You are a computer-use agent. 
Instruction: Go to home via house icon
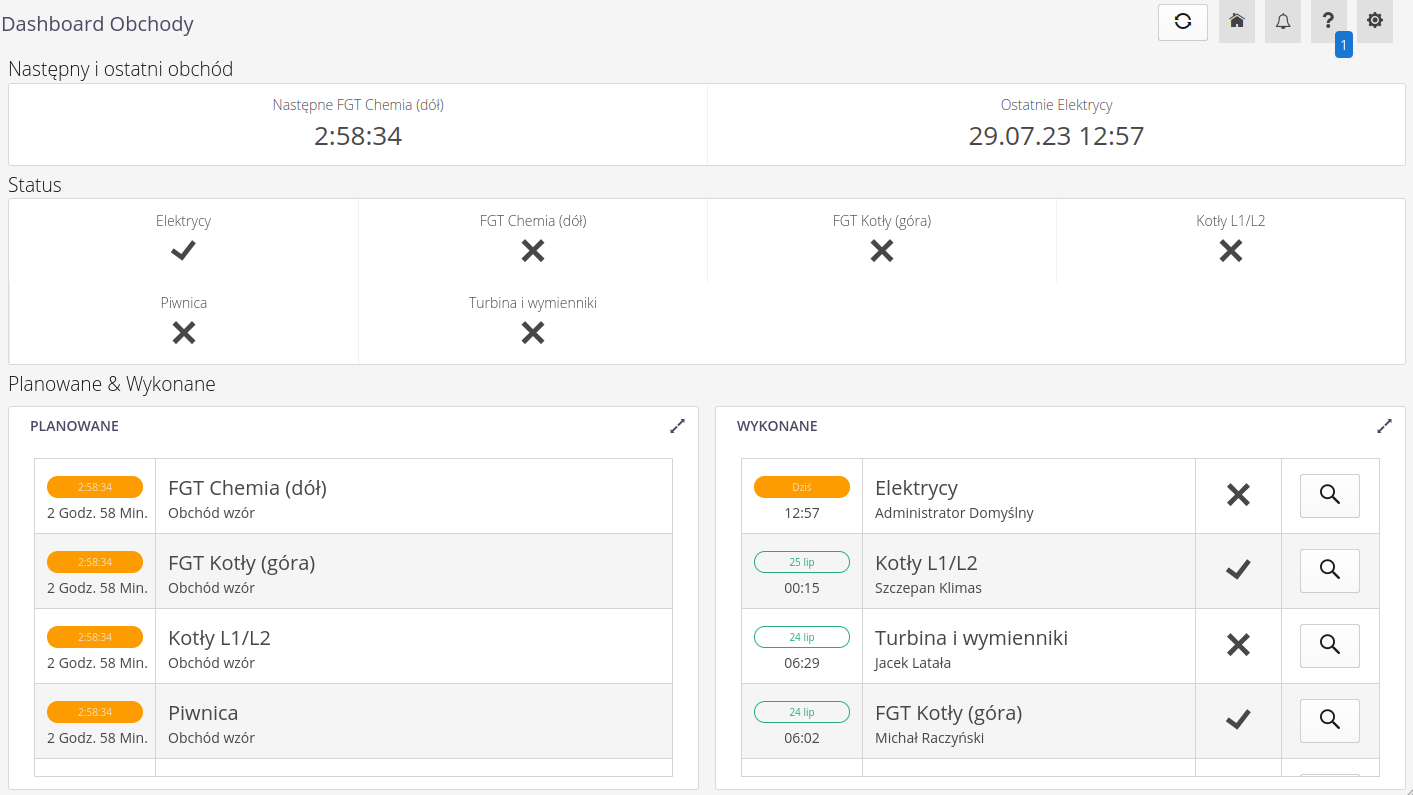[x=1236, y=22]
